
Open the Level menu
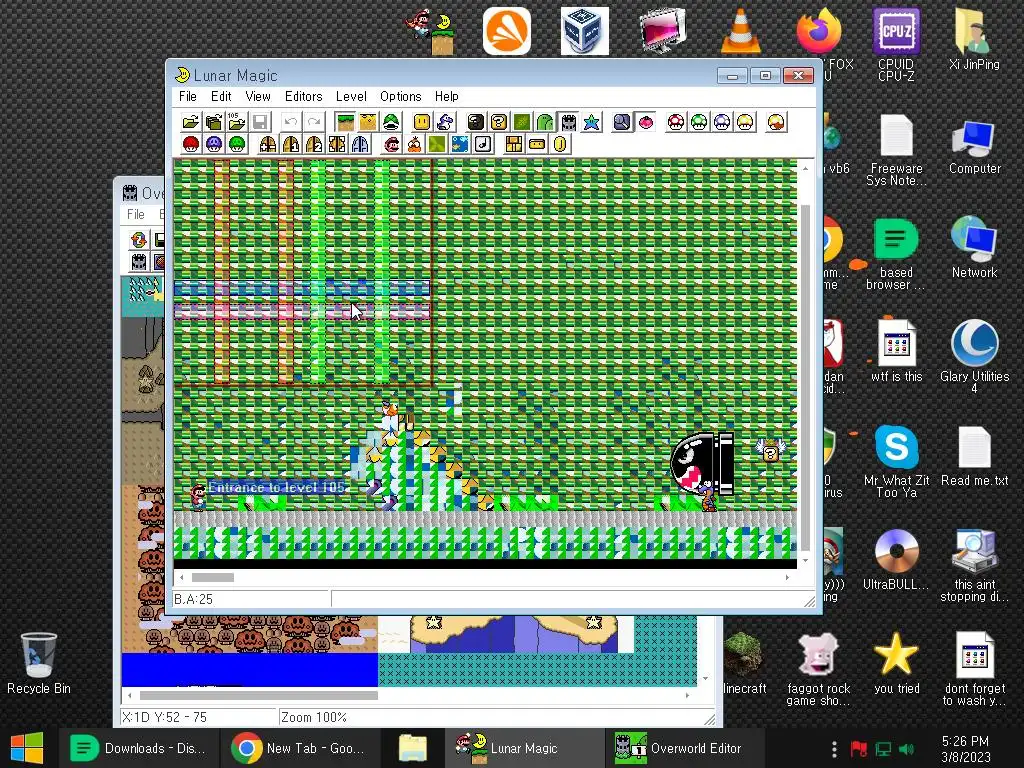tap(351, 96)
